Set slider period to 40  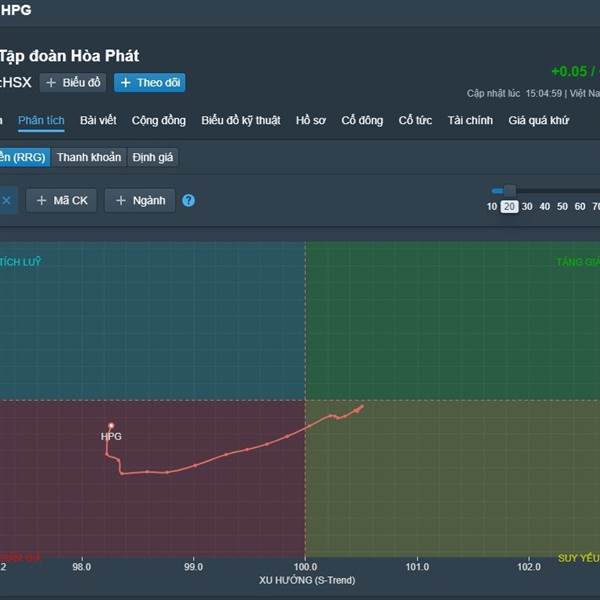tap(545, 207)
